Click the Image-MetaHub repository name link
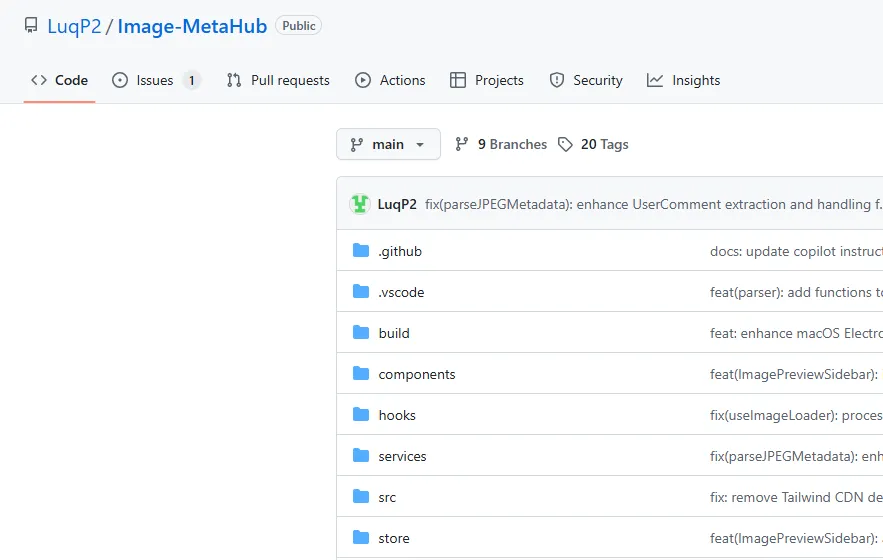883x560 pixels. [192, 26]
